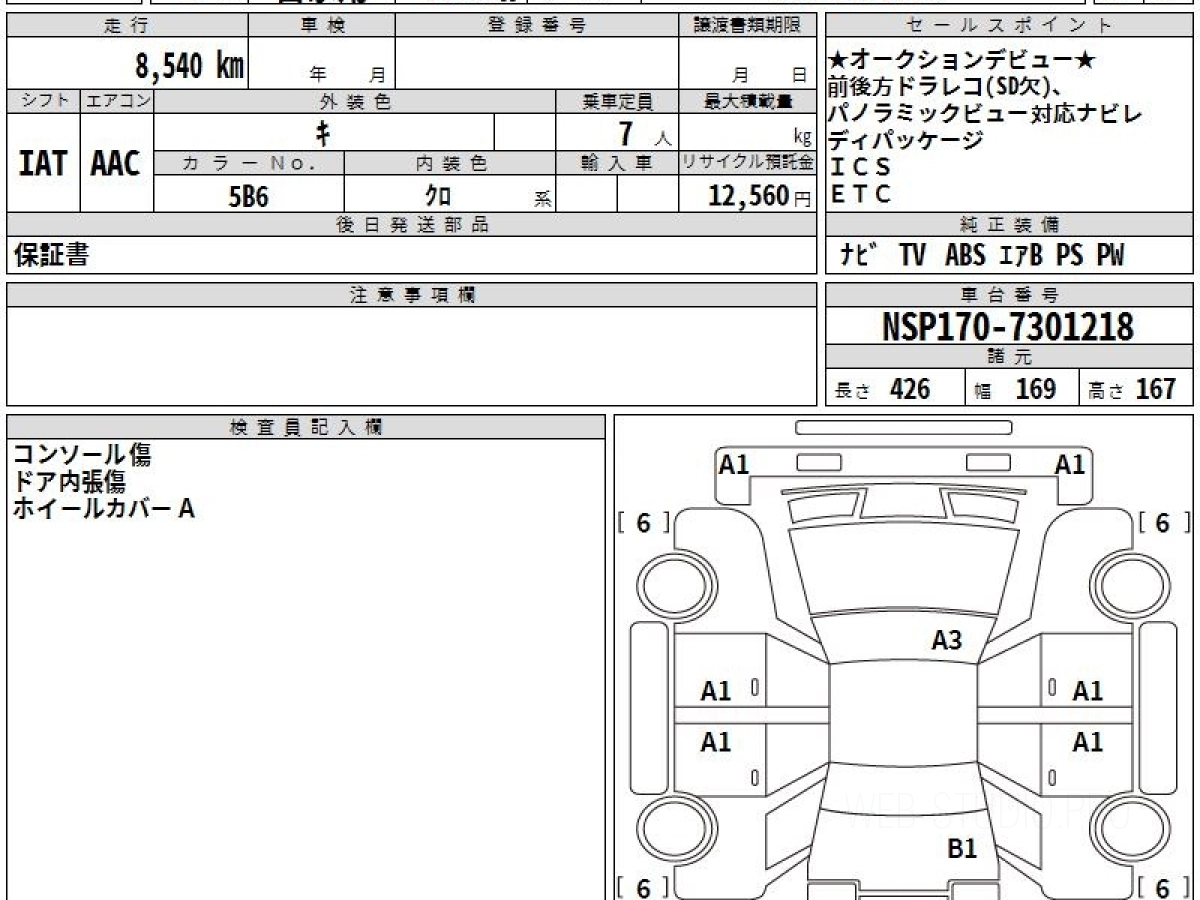Click the ICS sales point entry
1200x900 pixels.
click(860, 167)
